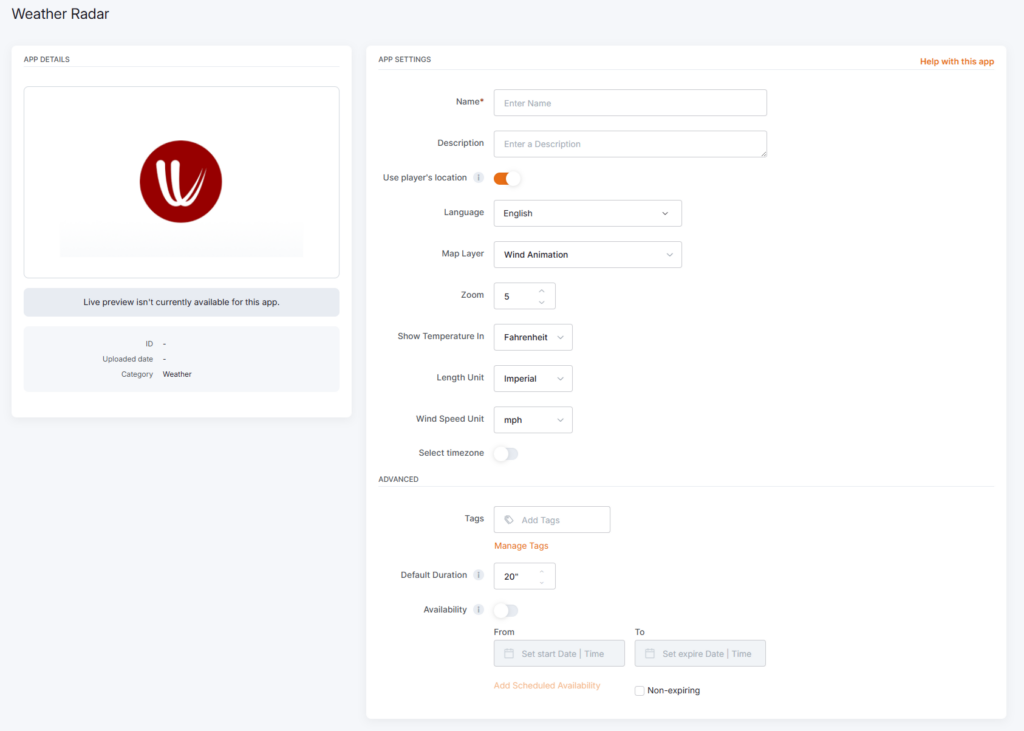Image resolution: width=1024 pixels, height=731 pixels.
Task: Open Help with this app link
Action: point(956,62)
